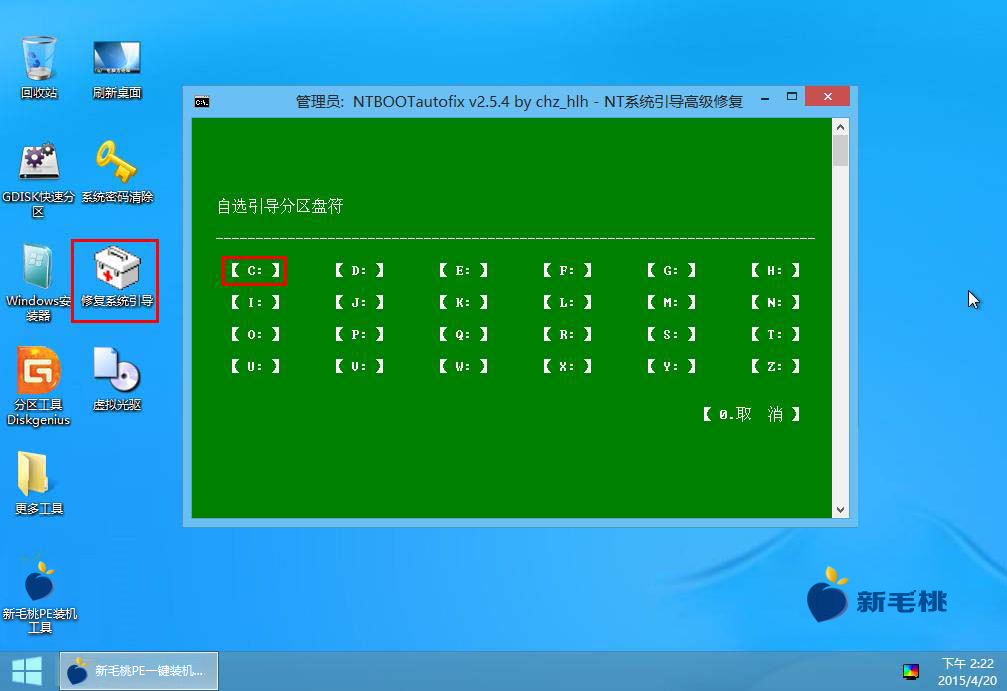This screenshot has width=1007, height=691.
Task: Select drive letter G: option
Action: [x=671, y=270]
